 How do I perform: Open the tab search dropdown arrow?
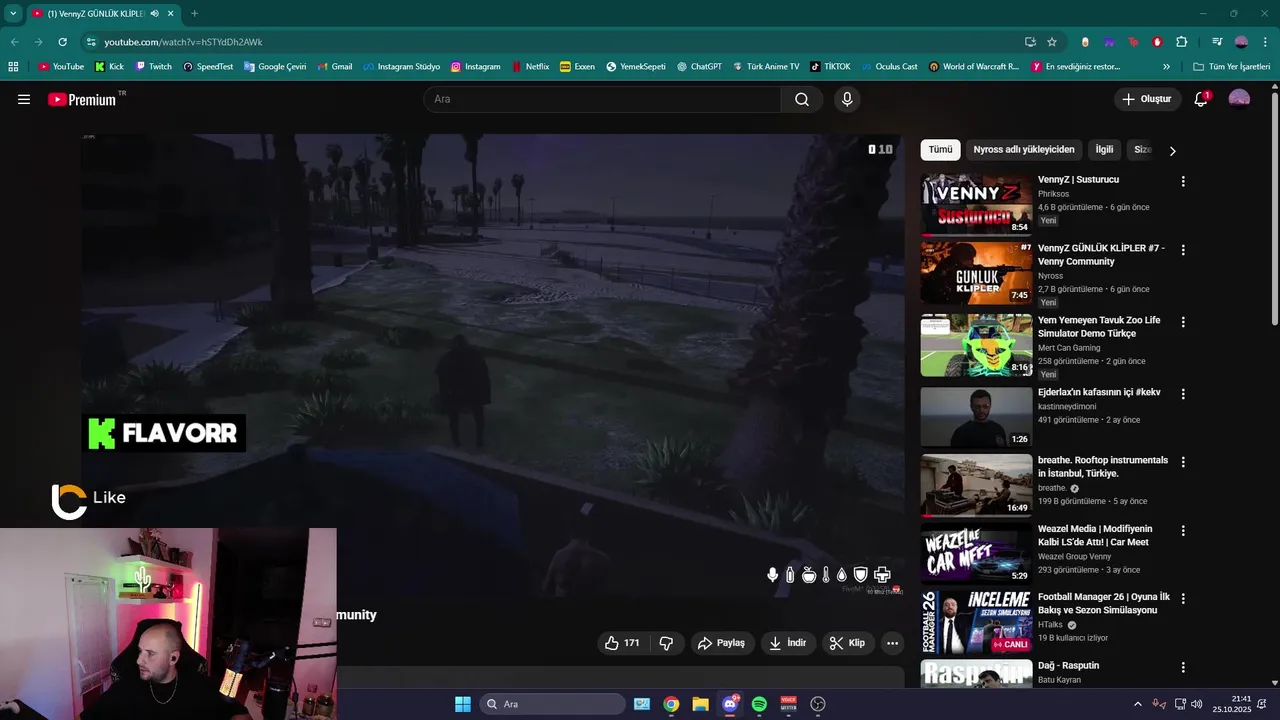click(13, 14)
